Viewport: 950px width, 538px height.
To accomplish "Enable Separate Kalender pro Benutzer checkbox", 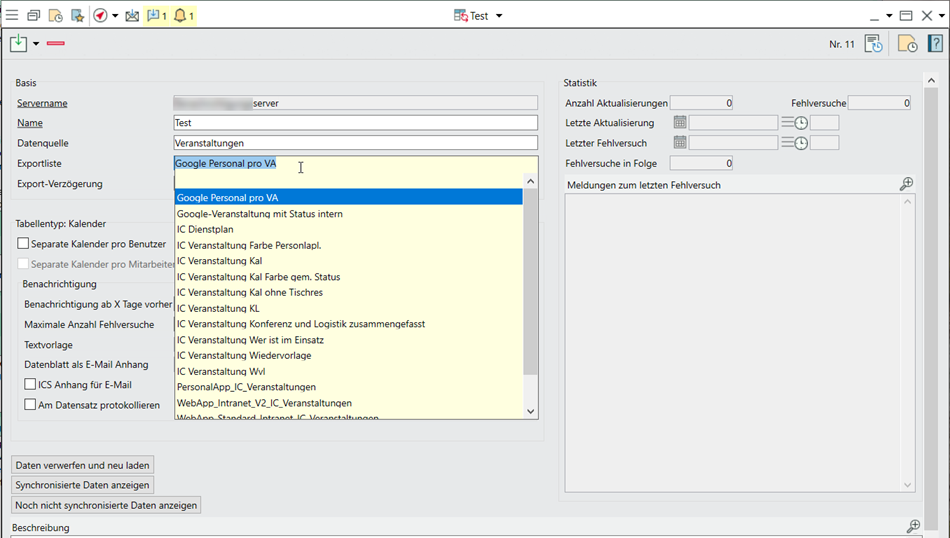I will (x=24, y=244).
